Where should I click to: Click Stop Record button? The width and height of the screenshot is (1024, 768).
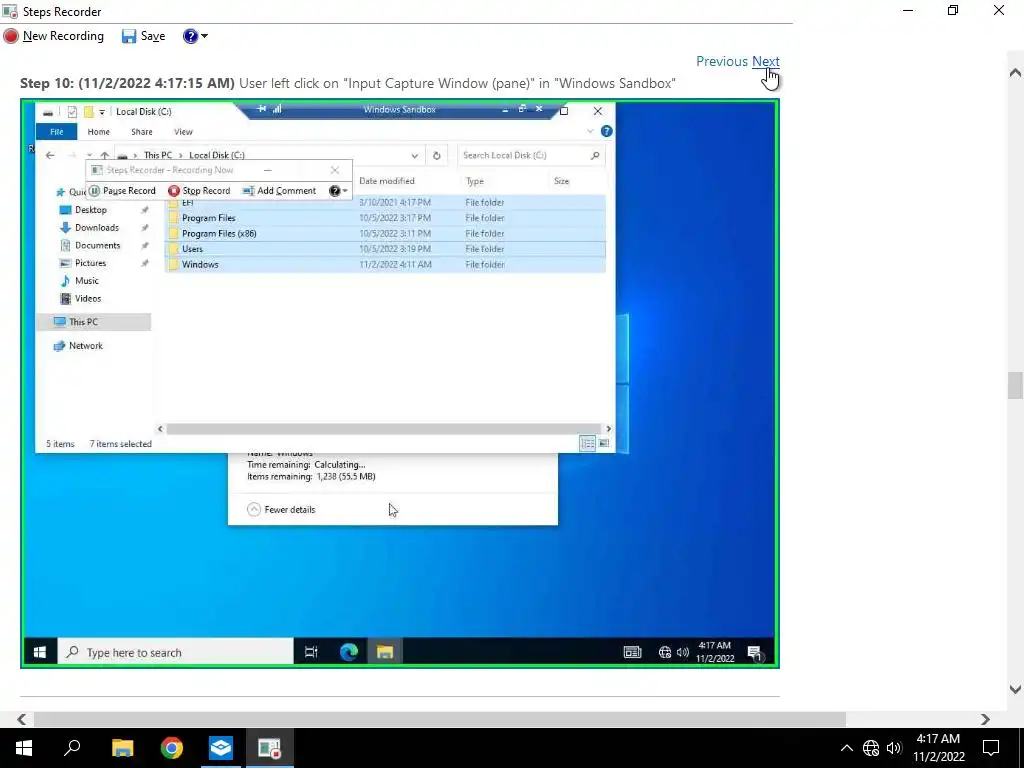point(199,191)
